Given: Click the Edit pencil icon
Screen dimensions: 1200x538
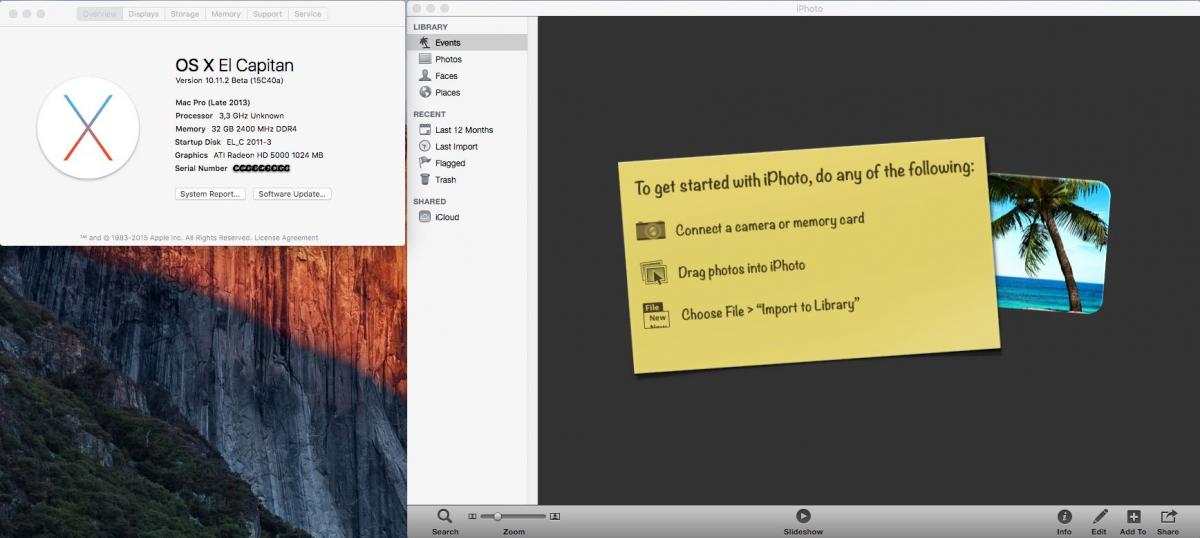Looking at the screenshot, I should pos(1100,516).
